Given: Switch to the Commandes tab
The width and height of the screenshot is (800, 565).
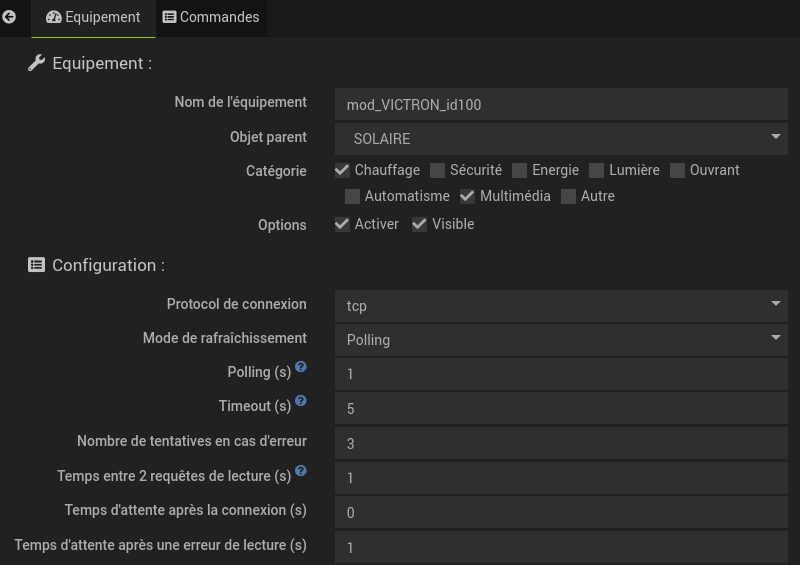Looking at the screenshot, I should 211,17.
